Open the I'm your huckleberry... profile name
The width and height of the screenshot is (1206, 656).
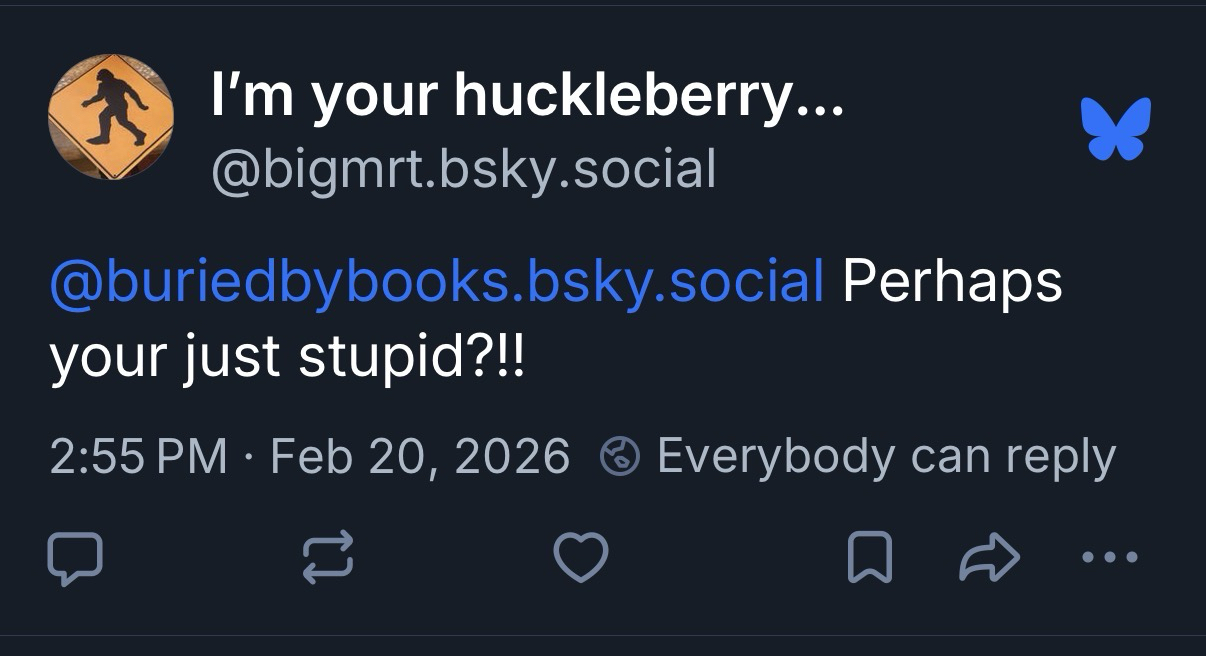(x=528, y=96)
